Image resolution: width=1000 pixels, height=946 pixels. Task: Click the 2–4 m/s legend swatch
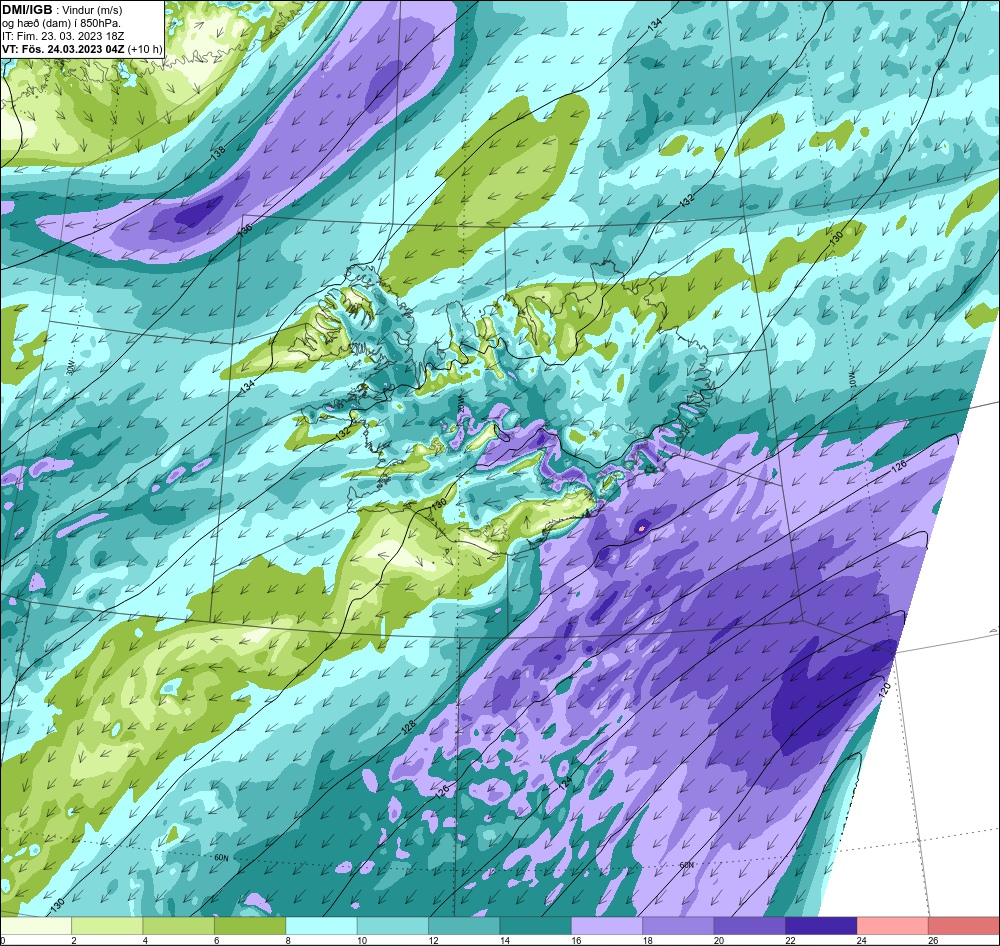pos(107,926)
